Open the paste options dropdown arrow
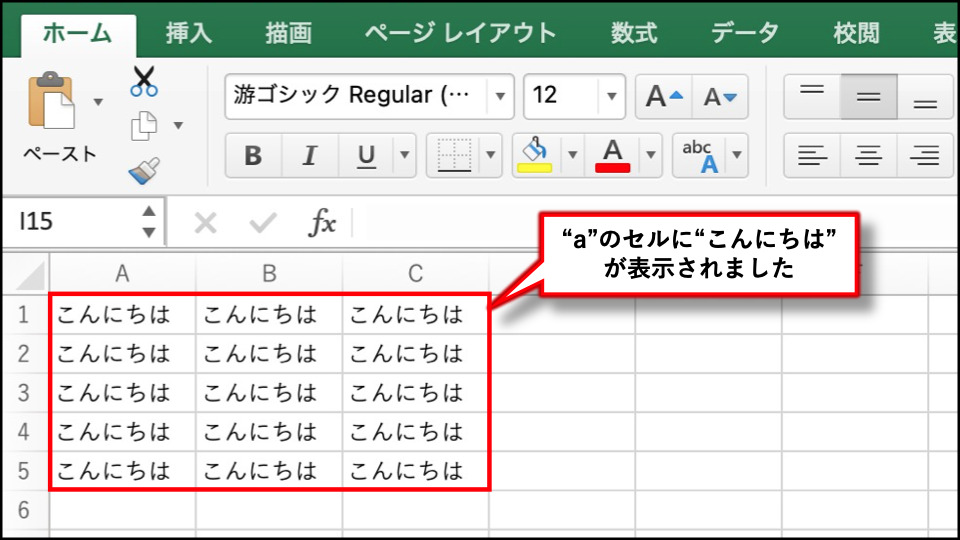This screenshot has height=540, width=960. point(98,102)
